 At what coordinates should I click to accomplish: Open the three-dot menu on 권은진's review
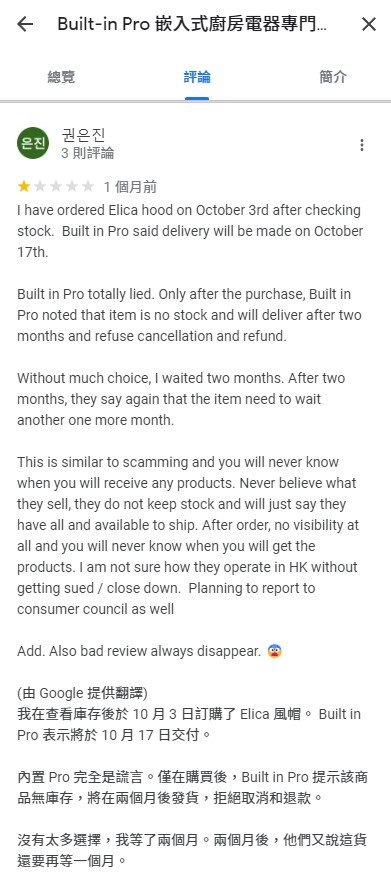pos(362,145)
